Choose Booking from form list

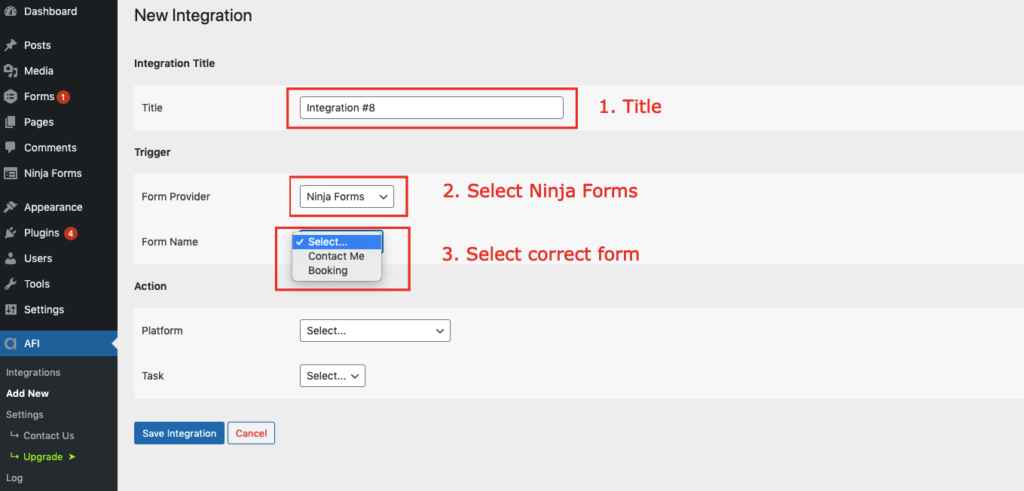coord(328,270)
